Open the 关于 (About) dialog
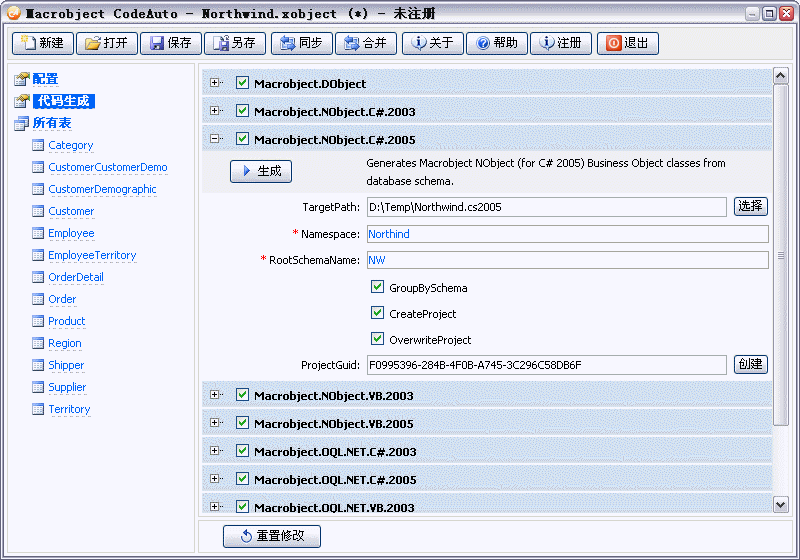 pyautogui.click(x=433, y=43)
